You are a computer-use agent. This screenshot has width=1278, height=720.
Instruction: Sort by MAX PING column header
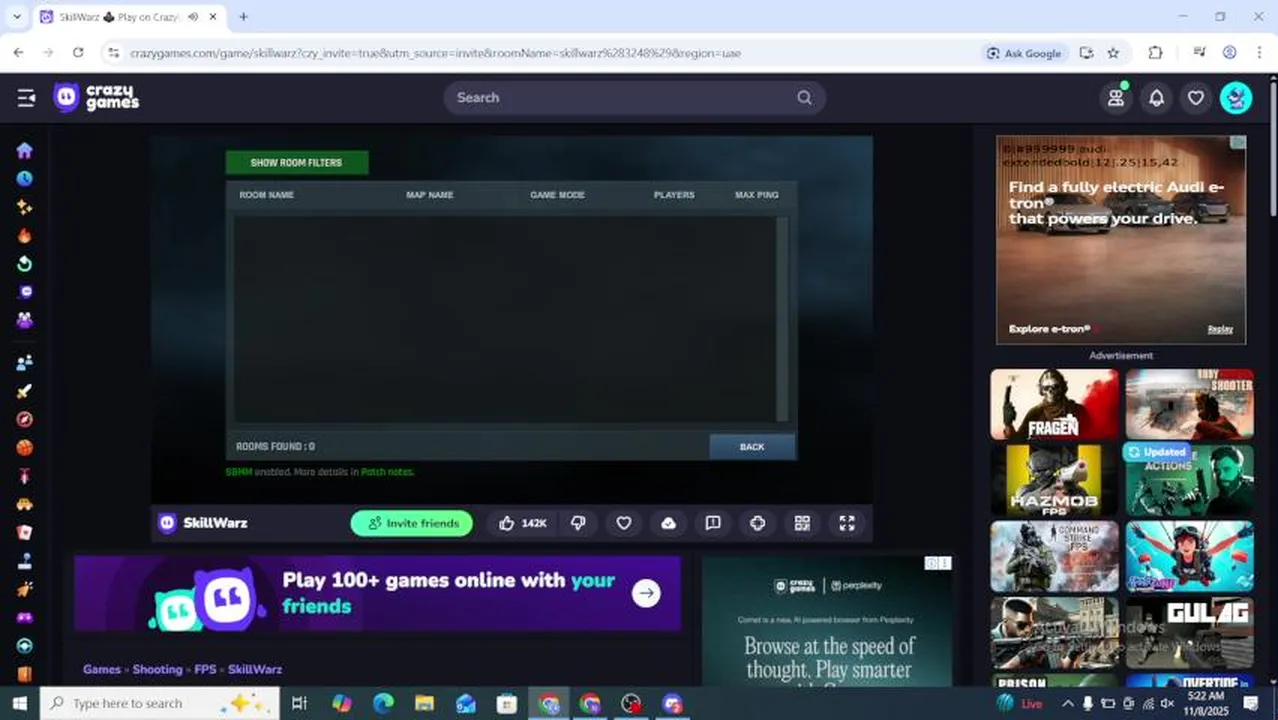[x=757, y=195]
